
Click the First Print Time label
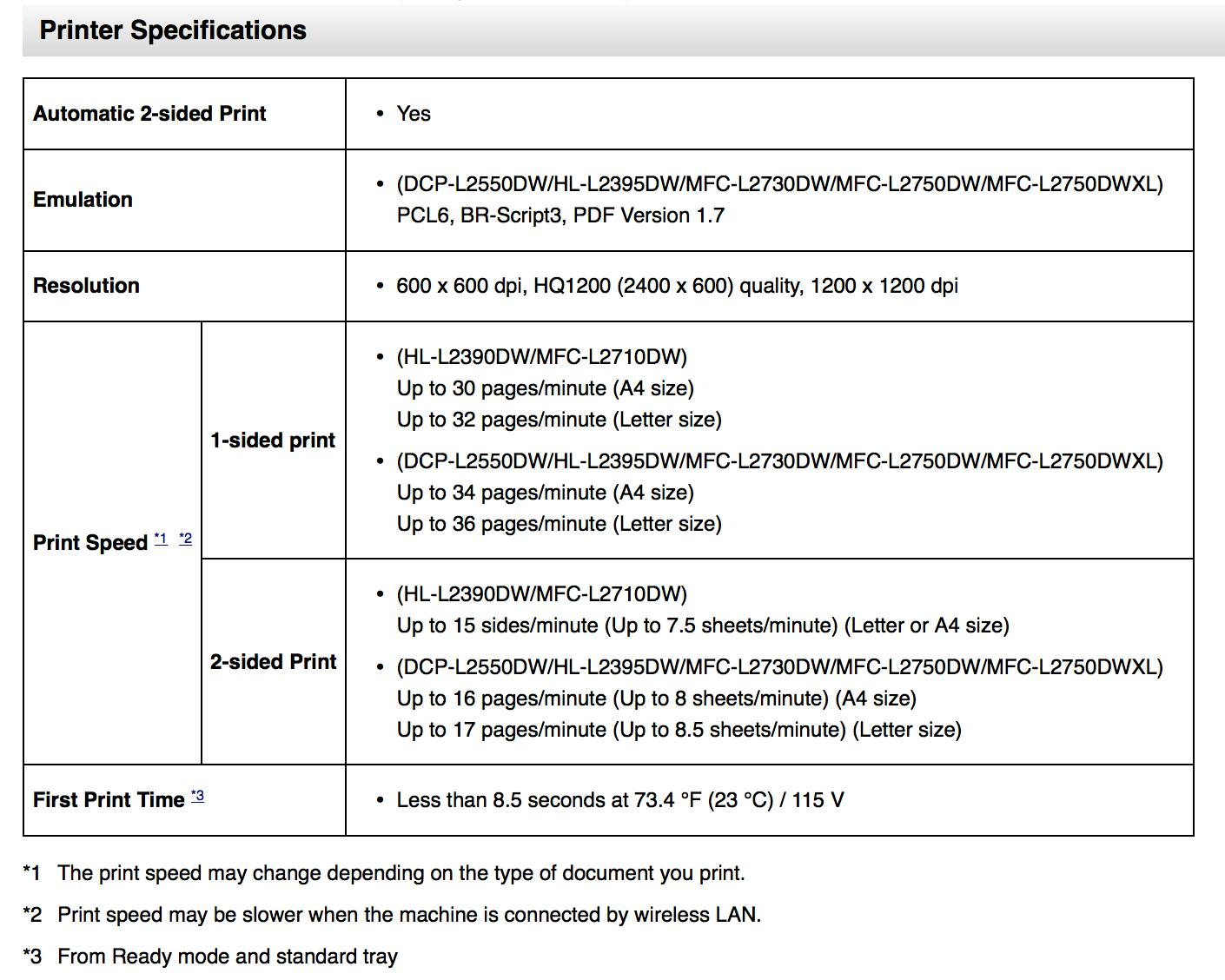(x=109, y=800)
